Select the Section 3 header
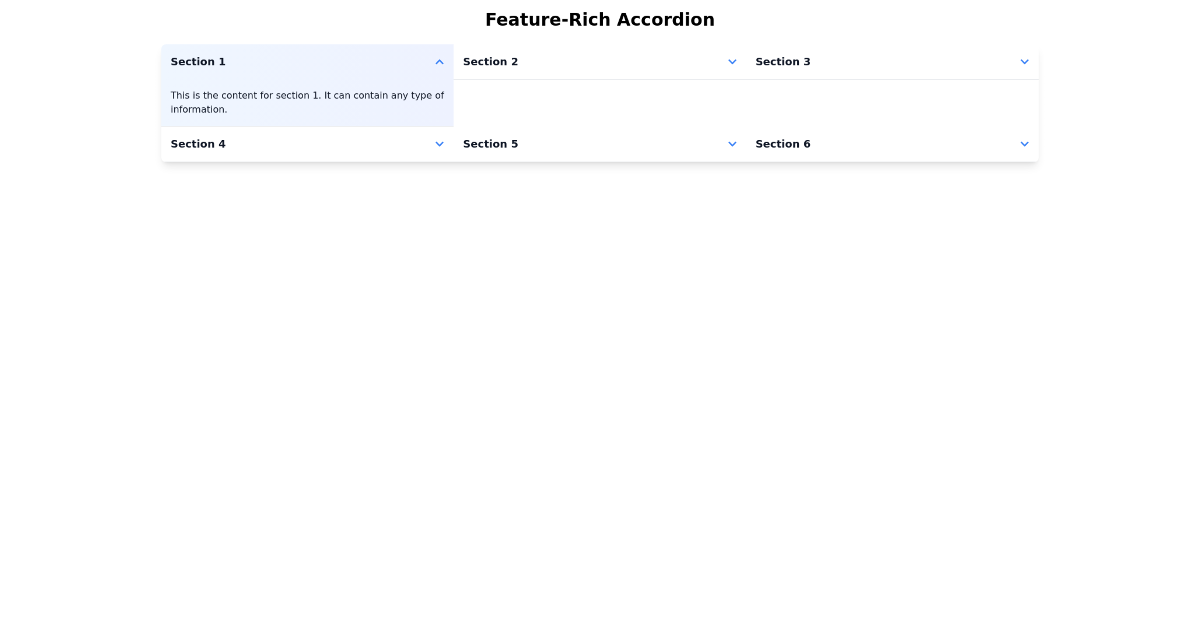 click(783, 61)
